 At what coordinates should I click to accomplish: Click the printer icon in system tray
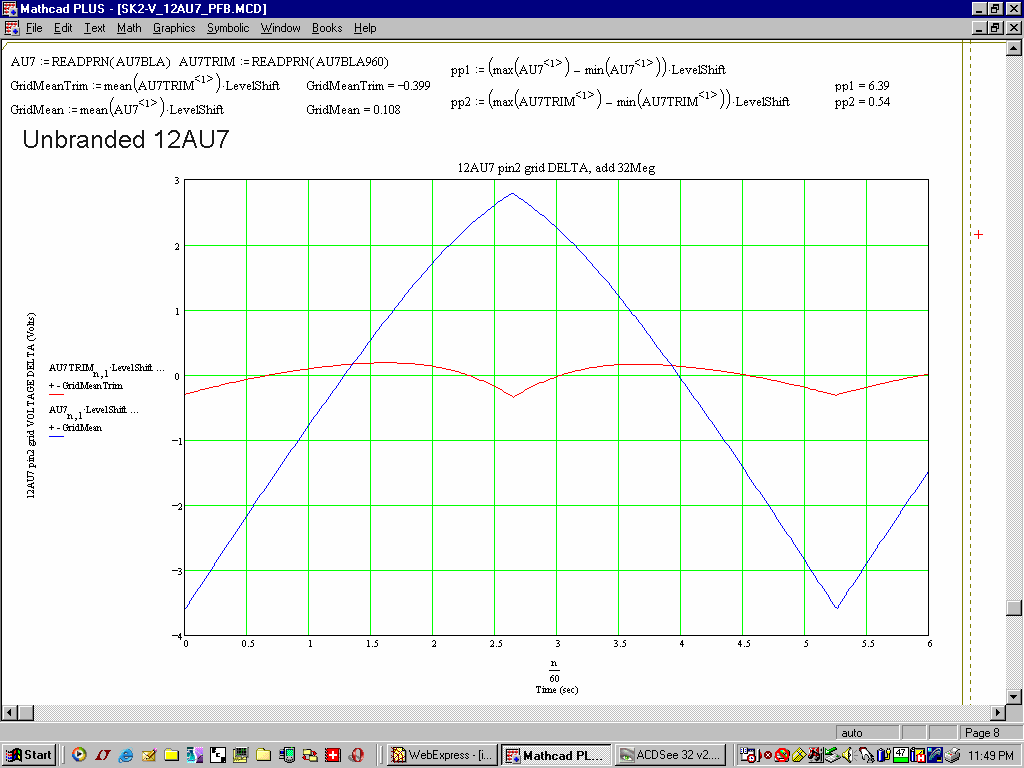click(953, 755)
